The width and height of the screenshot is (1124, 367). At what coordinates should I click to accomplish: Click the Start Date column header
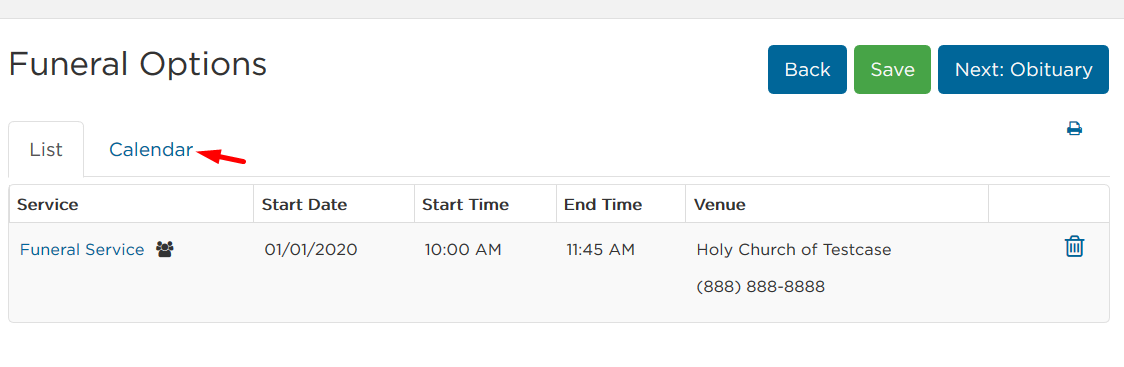(x=304, y=204)
